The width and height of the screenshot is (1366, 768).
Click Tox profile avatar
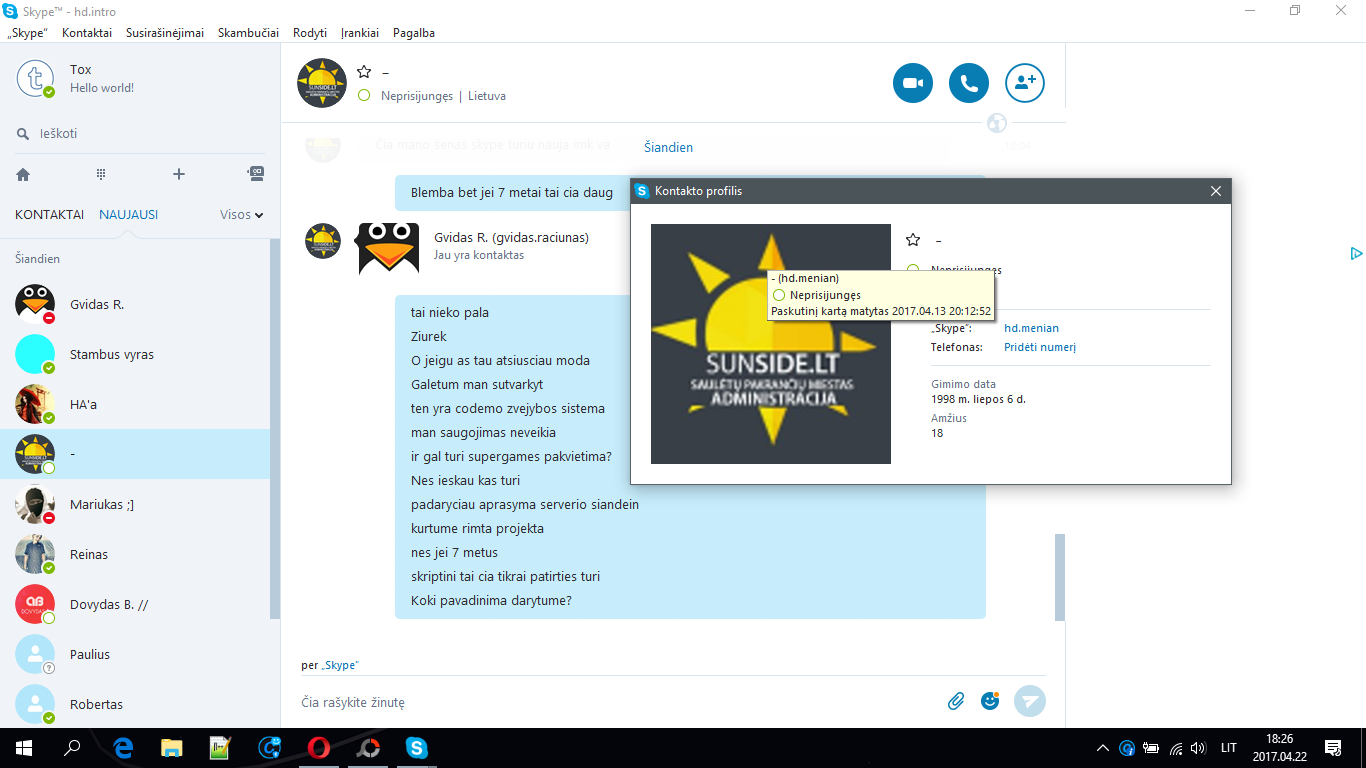tap(36, 79)
